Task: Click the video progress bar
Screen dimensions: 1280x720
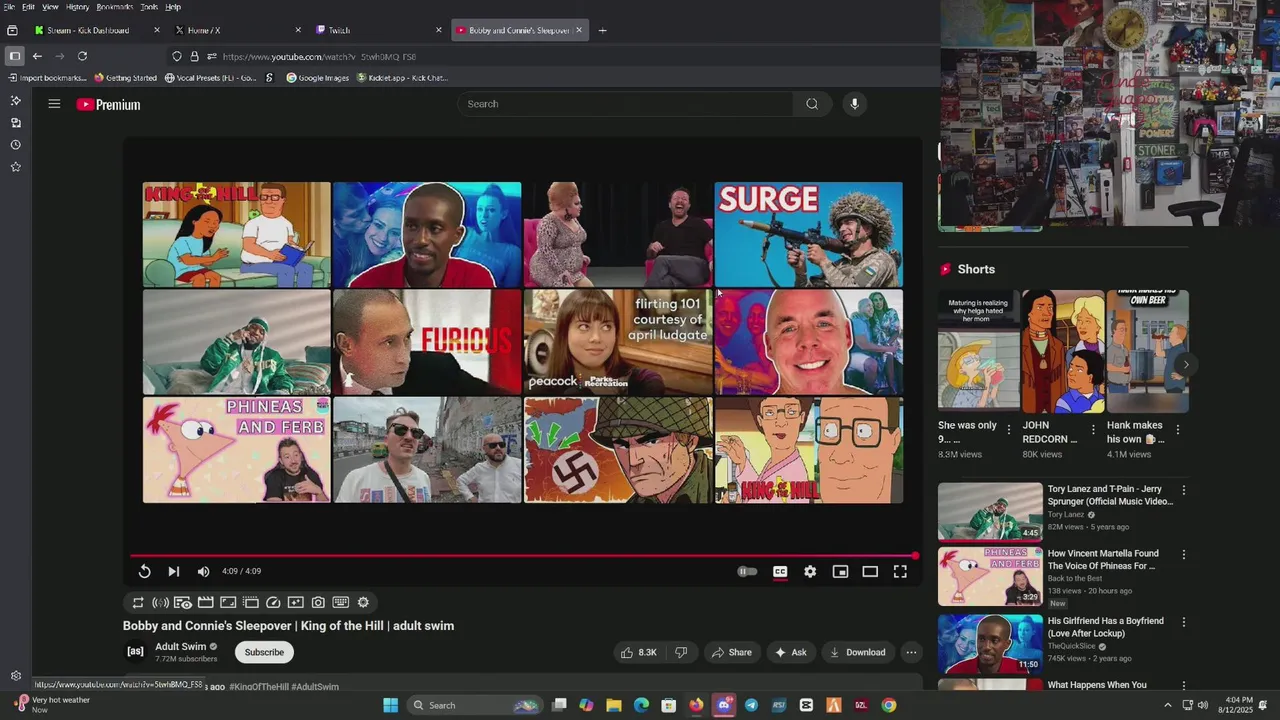Action: tap(523, 556)
